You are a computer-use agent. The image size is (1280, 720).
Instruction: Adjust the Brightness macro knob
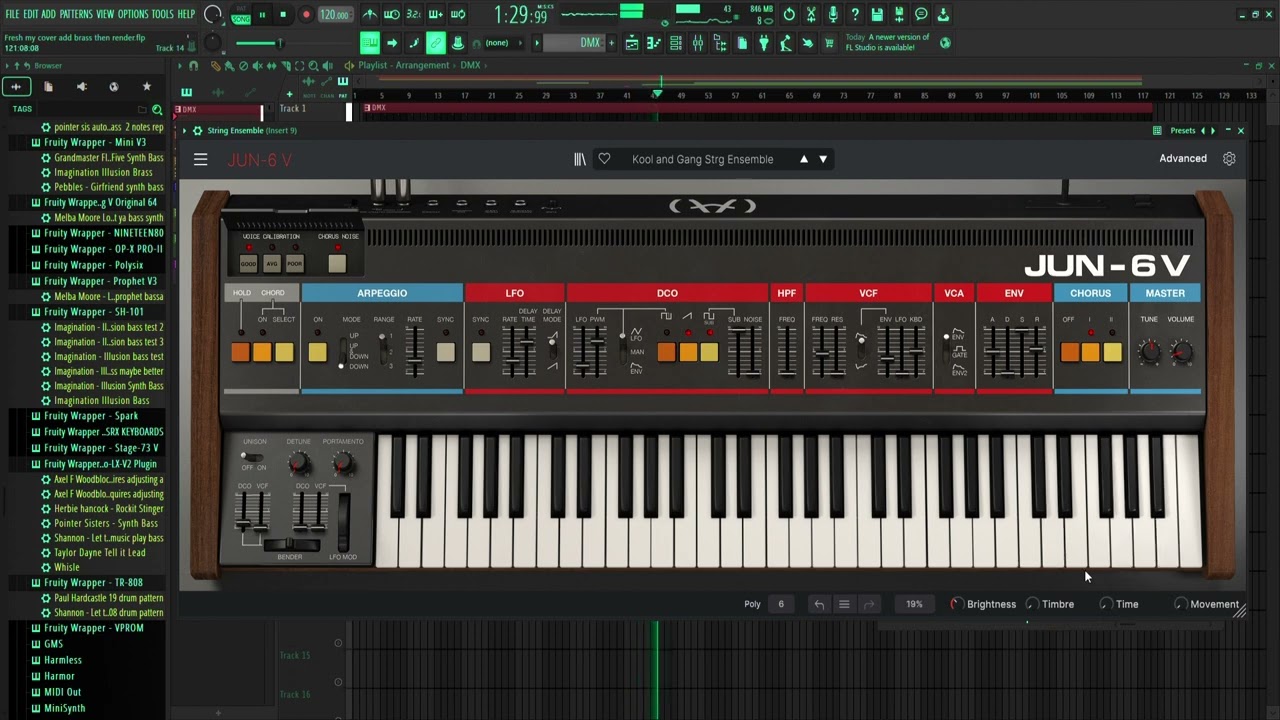(957, 604)
